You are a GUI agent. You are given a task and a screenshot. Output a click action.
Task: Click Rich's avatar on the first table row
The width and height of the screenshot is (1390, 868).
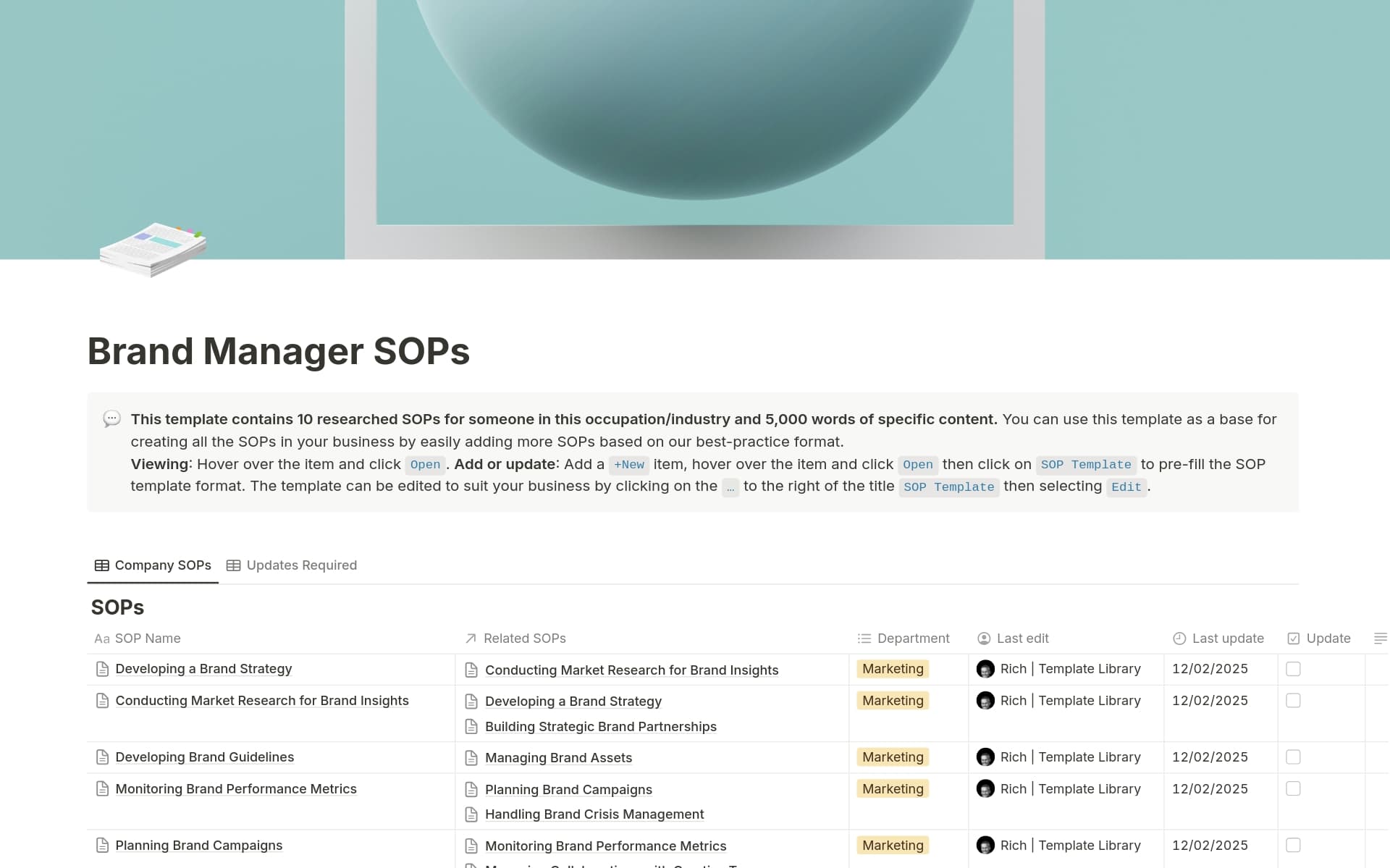tap(985, 669)
